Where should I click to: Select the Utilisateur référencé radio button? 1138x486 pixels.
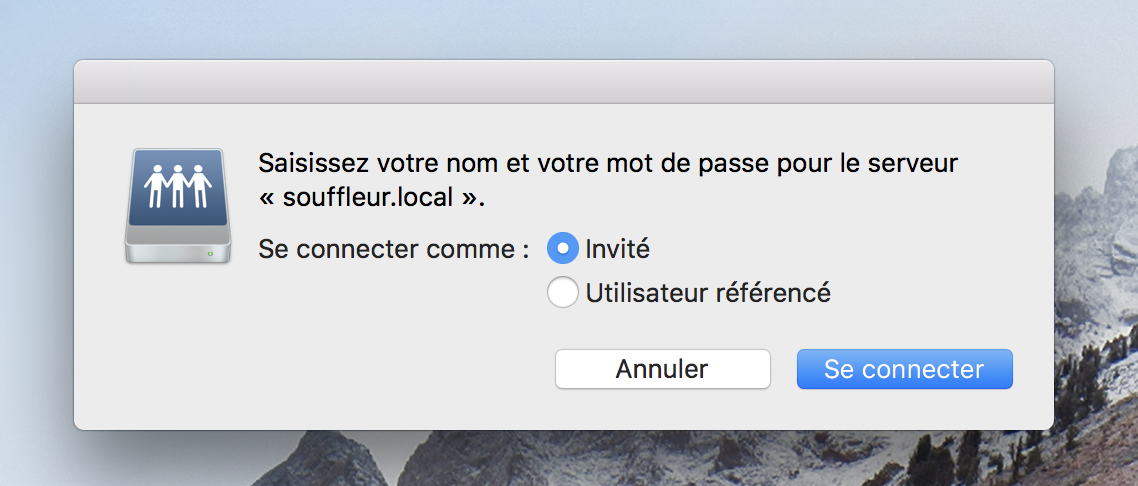[562, 292]
